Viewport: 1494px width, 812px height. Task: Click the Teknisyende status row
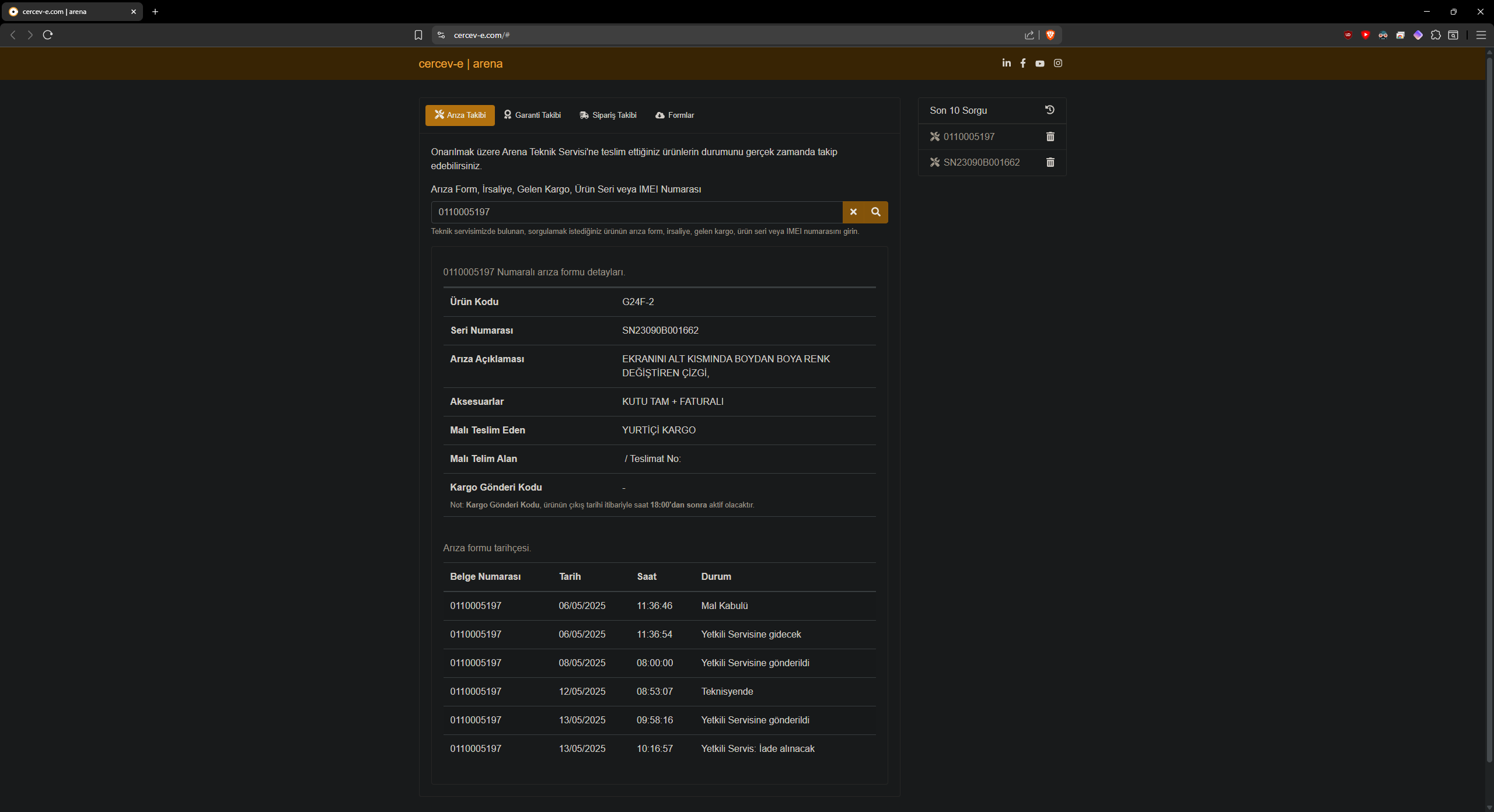pyautogui.click(x=659, y=691)
